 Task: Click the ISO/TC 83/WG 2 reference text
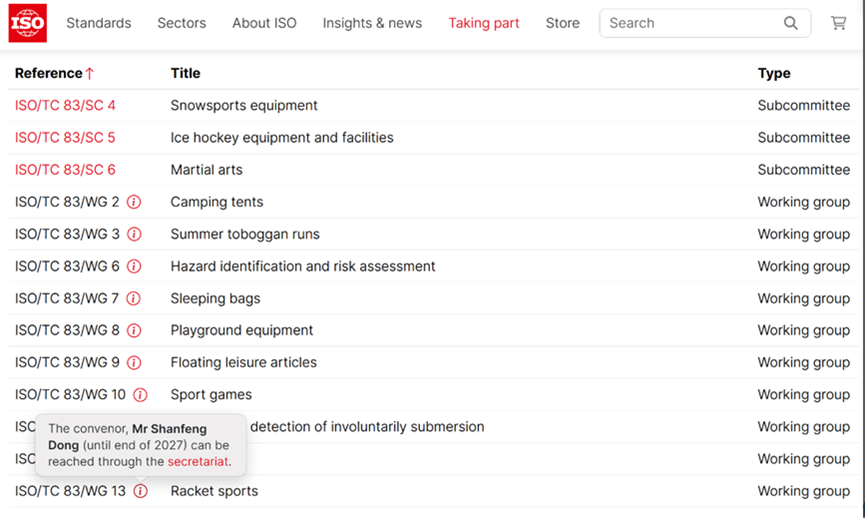[x=67, y=202]
